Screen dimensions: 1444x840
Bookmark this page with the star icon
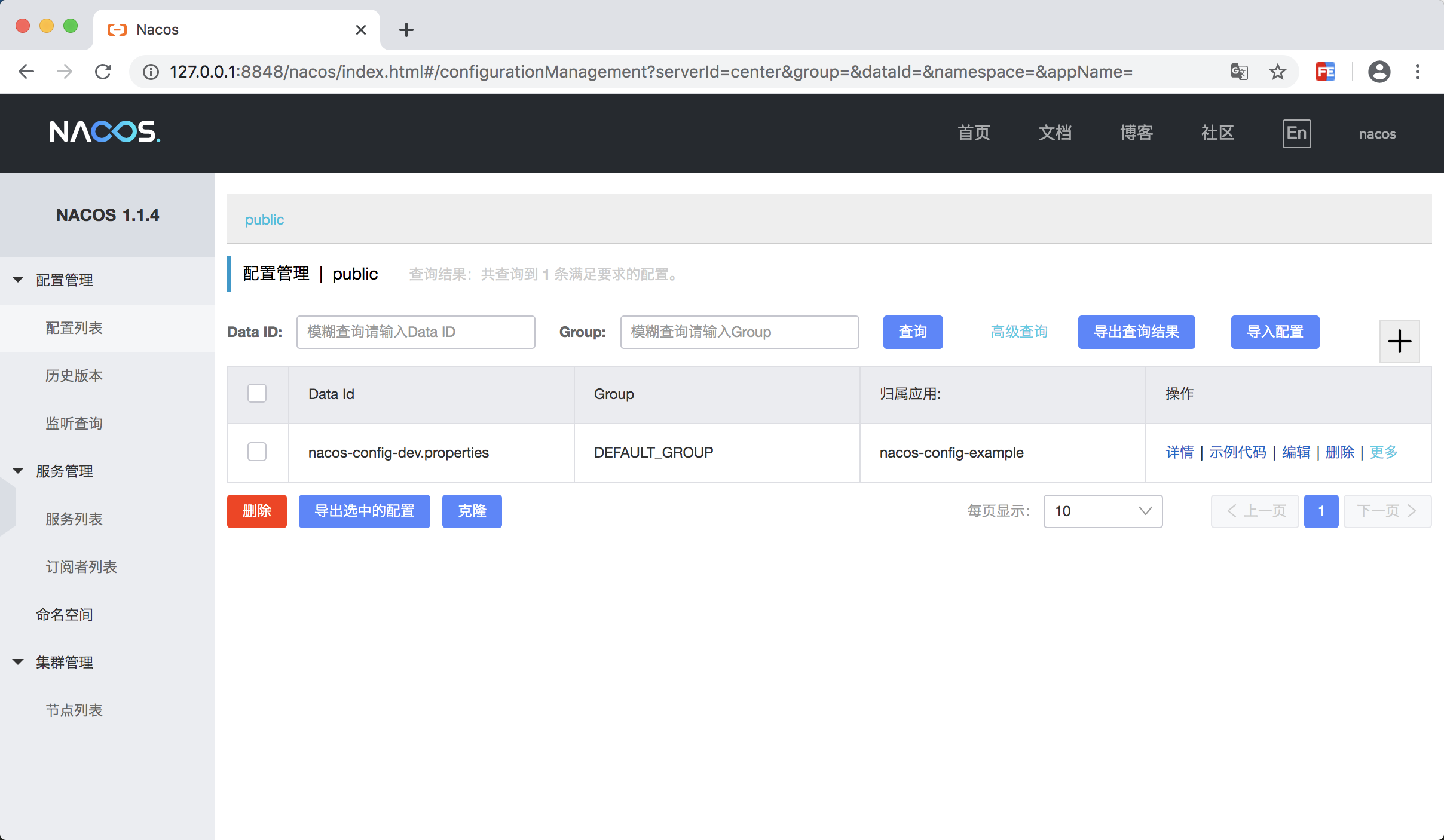point(1278,72)
